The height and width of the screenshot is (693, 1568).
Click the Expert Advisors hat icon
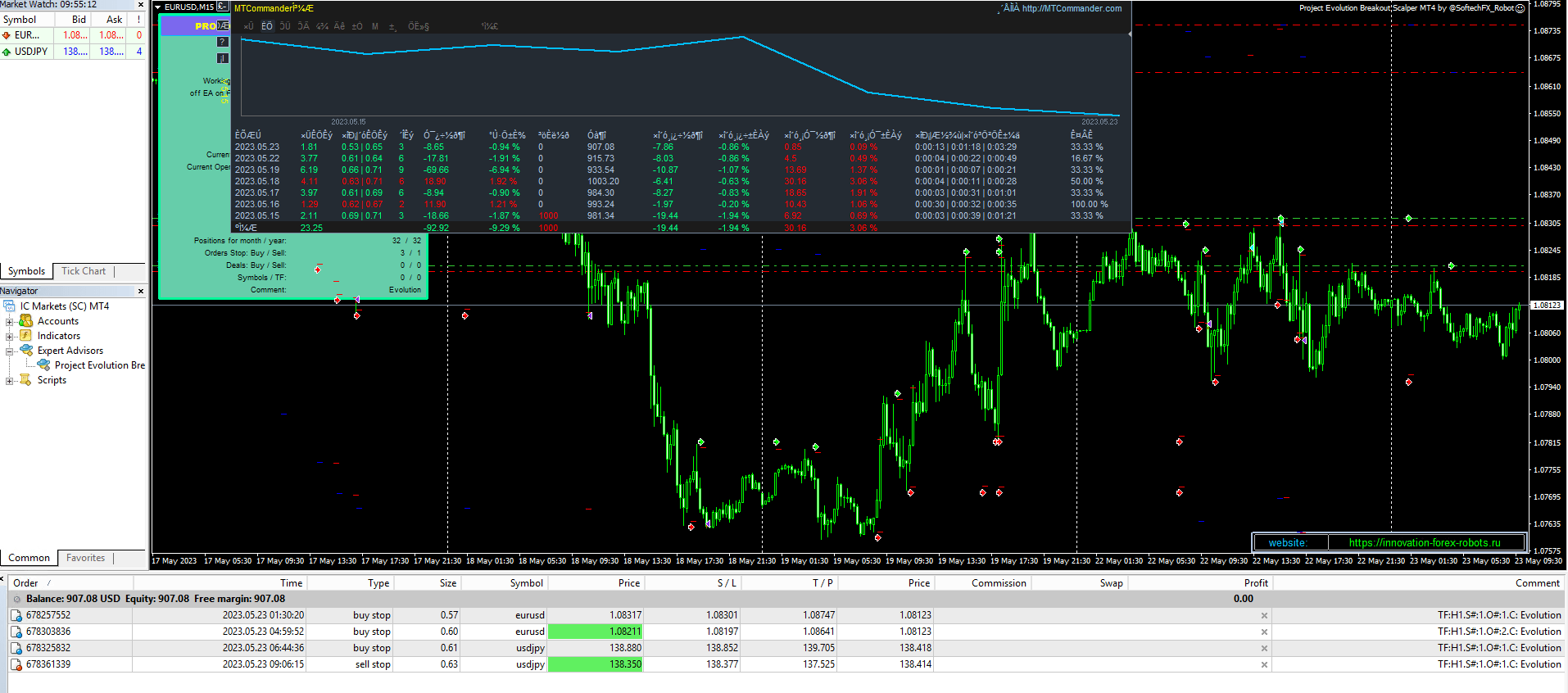pyautogui.click(x=26, y=350)
